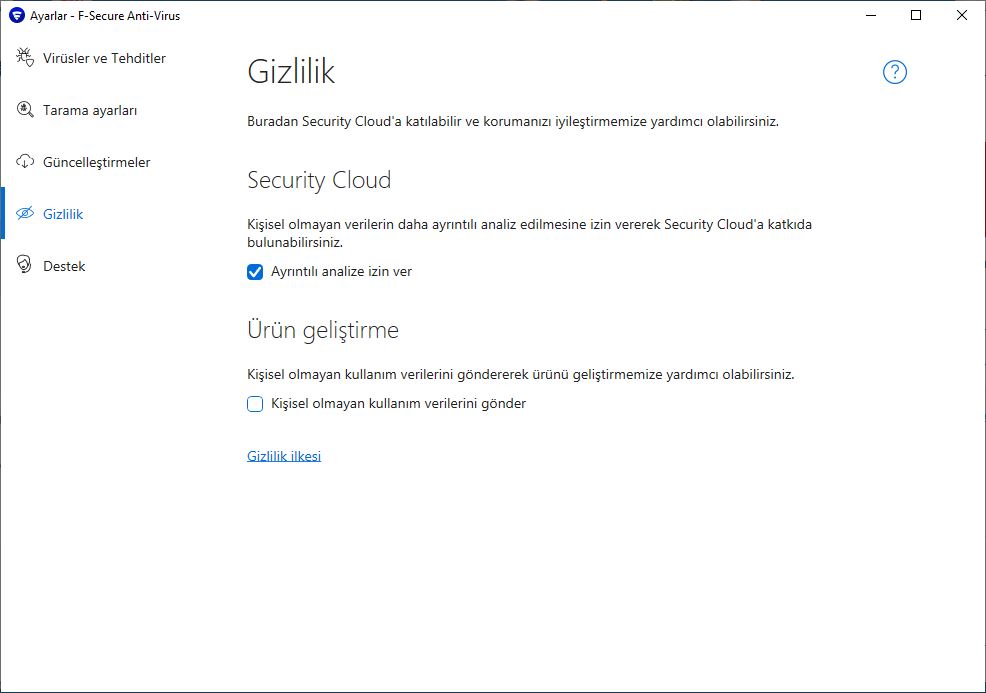986x693 pixels.
Task: Maximize the Ayarlar window
Action: click(x=916, y=15)
